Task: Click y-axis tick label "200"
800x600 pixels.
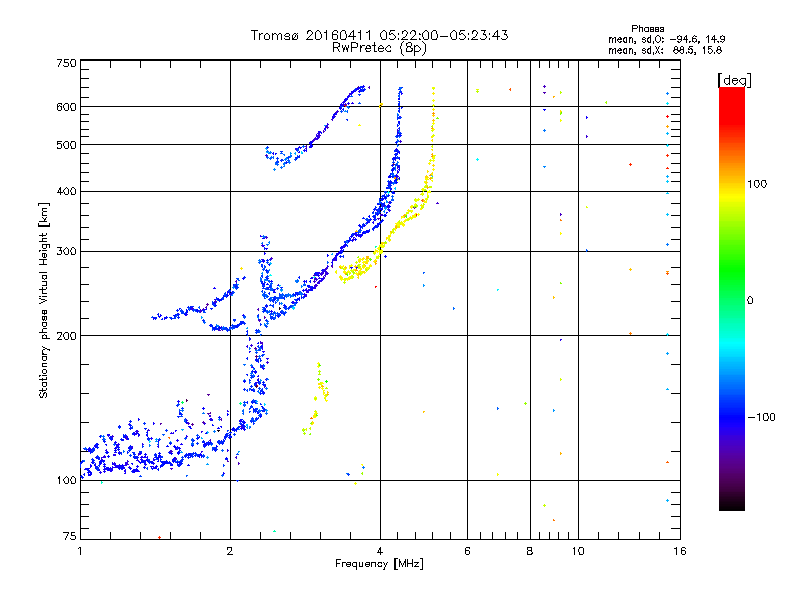Action: point(66,336)
